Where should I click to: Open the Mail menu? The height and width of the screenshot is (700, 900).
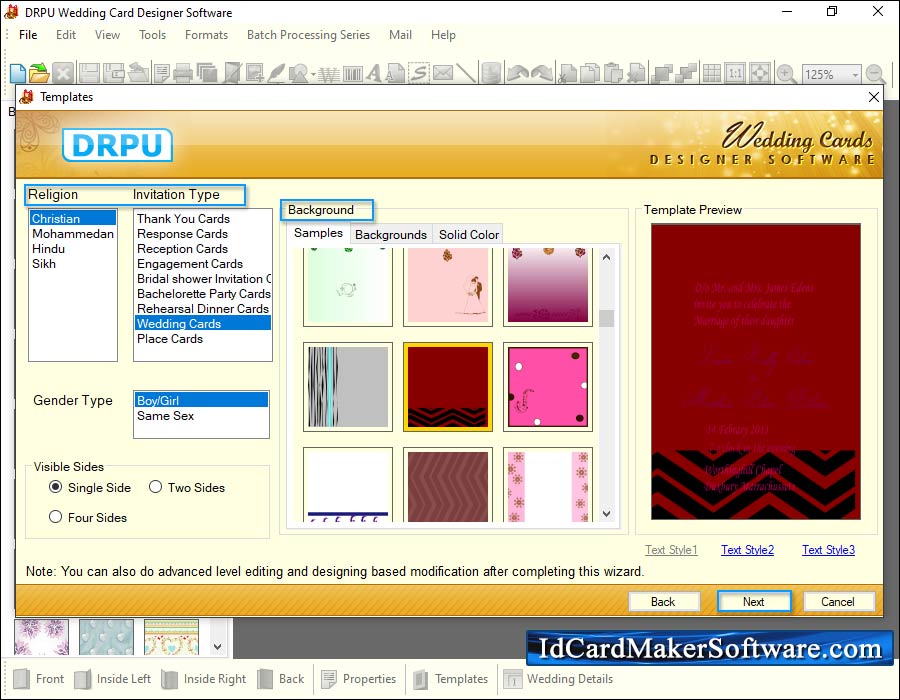[x=400, y=35]
